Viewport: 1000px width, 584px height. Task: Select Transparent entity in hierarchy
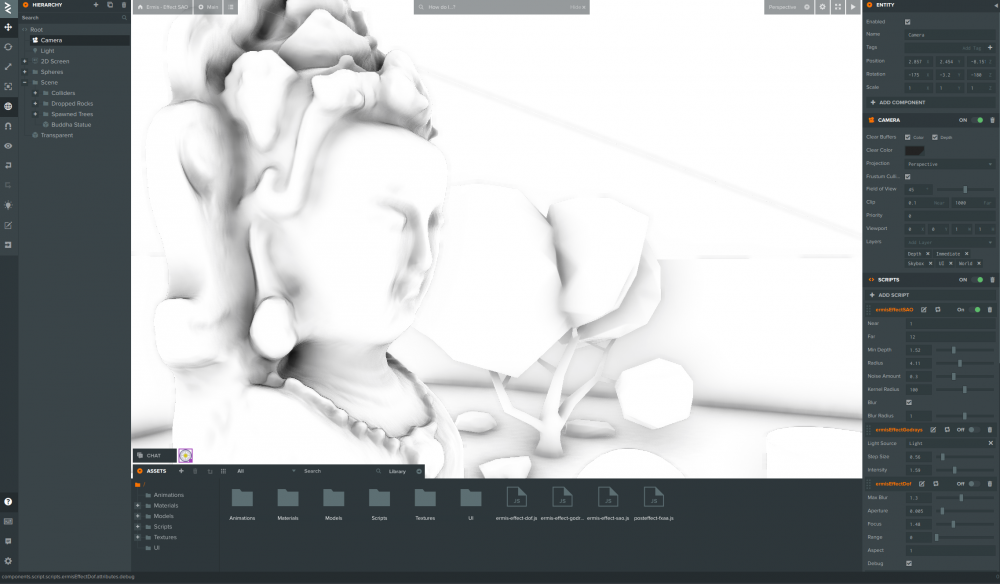57,135
